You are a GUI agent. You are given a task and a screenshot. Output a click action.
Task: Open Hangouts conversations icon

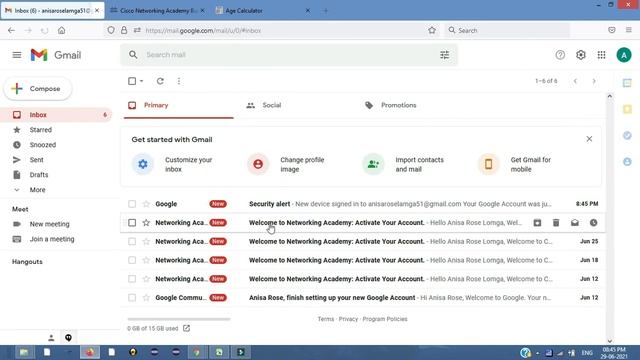pos(68,338)
